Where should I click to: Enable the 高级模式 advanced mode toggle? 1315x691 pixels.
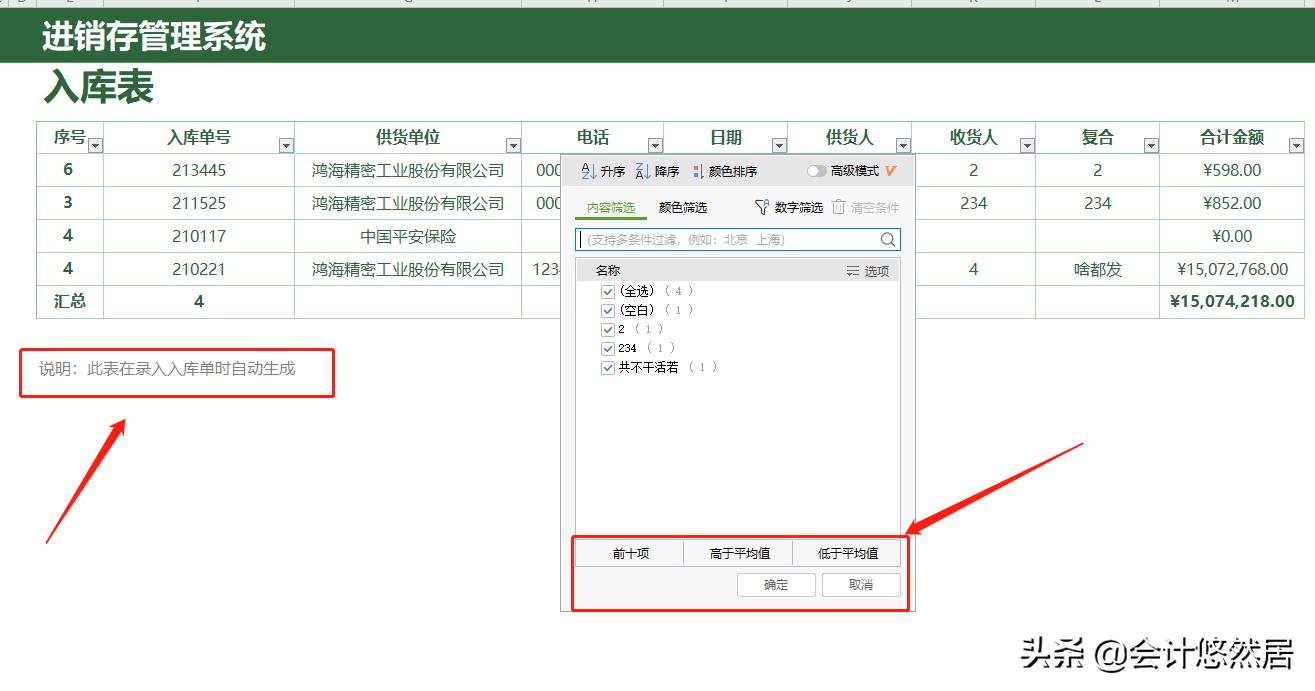817,170
